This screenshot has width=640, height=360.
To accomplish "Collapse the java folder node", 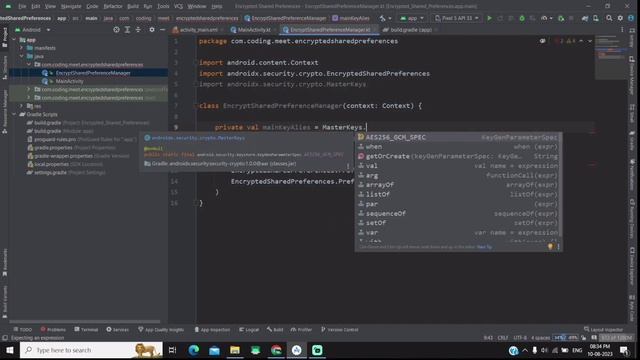I will tap(22, 56).
